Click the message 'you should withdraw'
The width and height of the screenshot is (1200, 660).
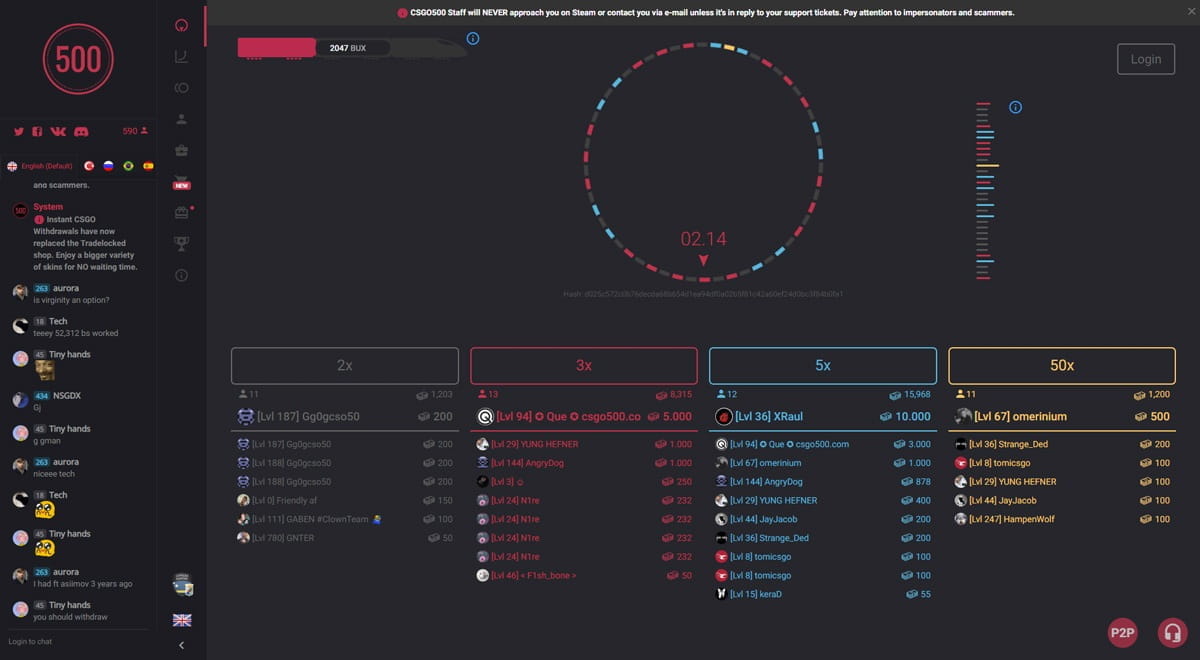[71, 617]
